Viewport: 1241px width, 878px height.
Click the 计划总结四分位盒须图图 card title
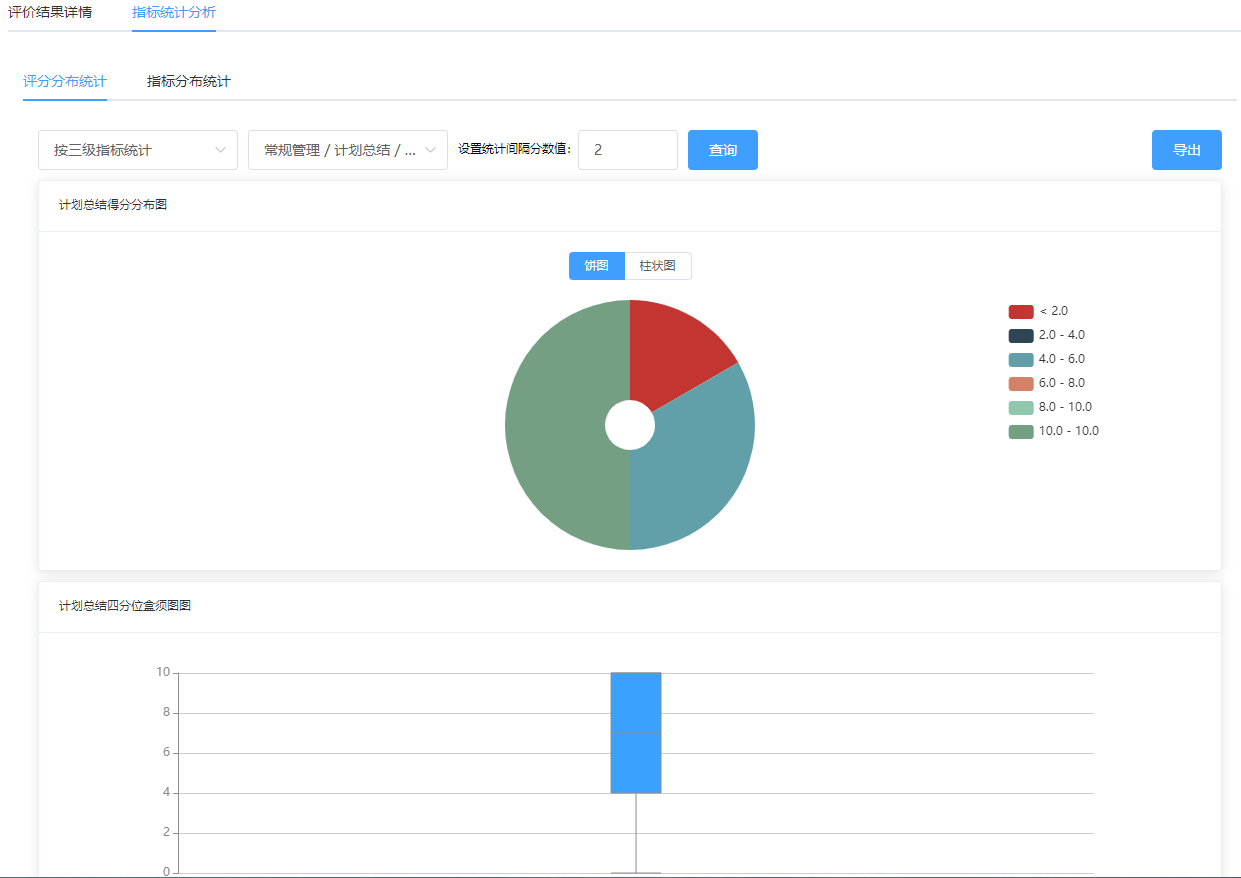point(125,606)
